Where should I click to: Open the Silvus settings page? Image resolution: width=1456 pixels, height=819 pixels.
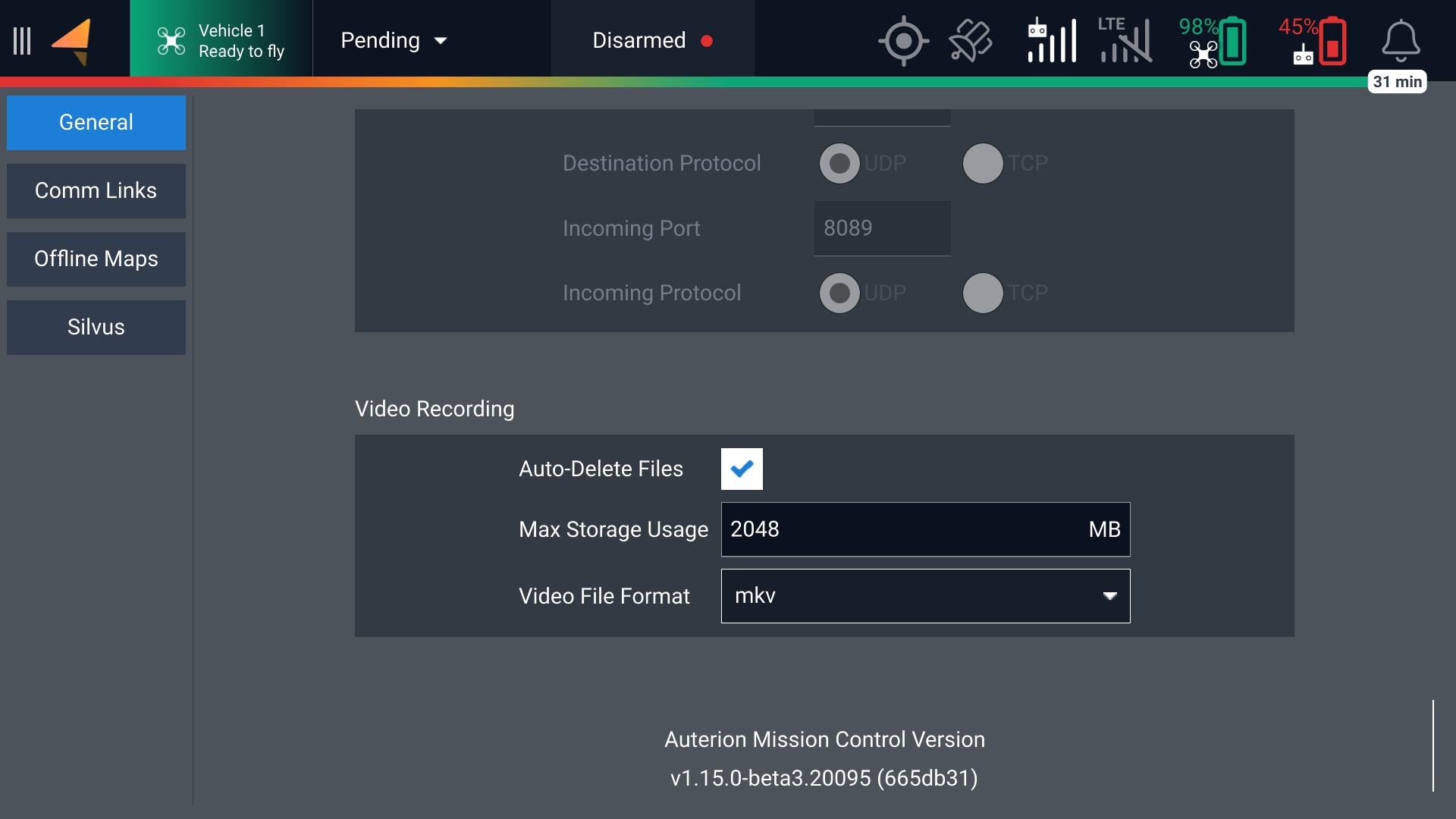point(96,328)
